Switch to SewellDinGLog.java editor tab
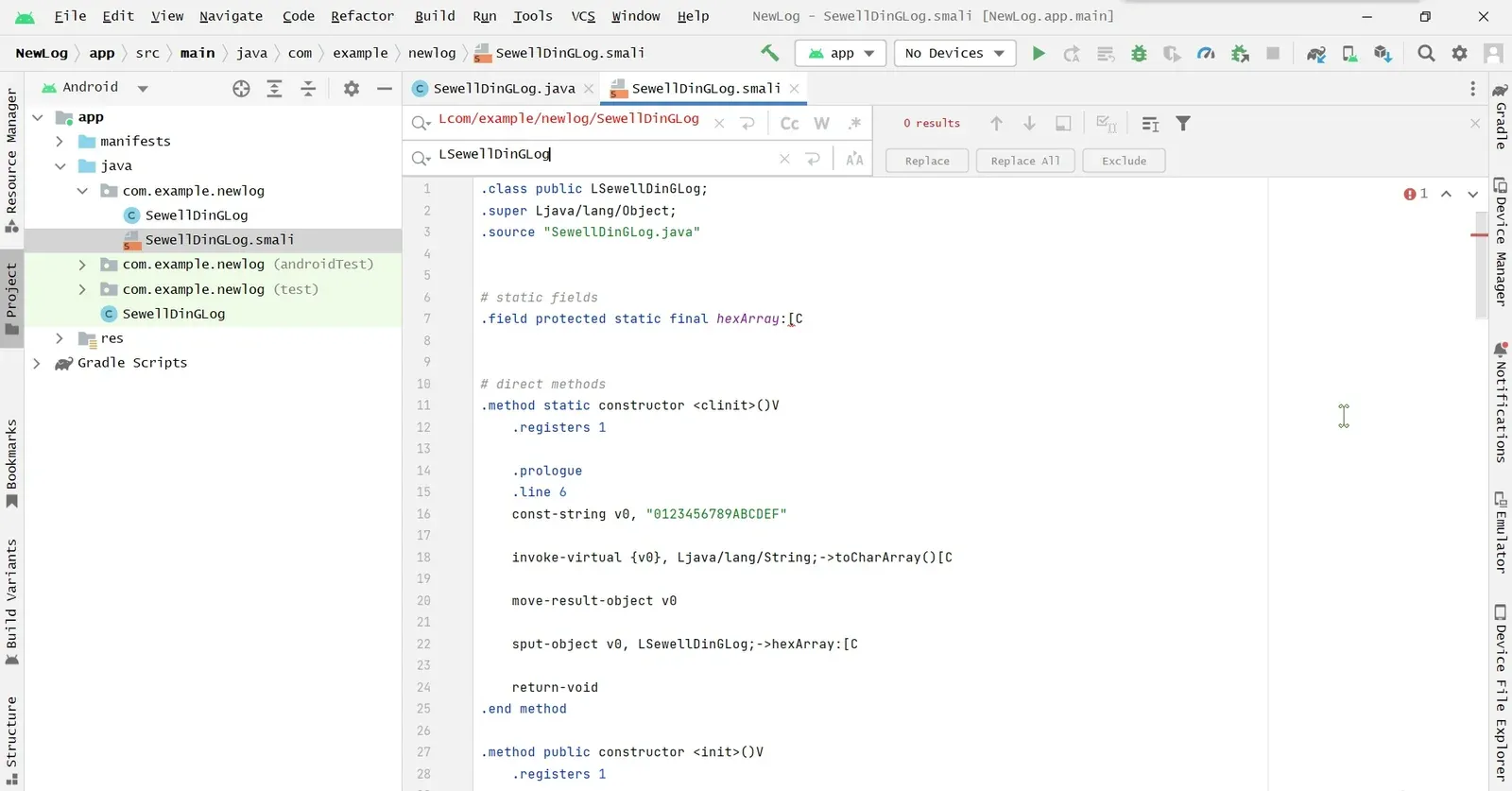The height and width of the screenshot is (791, 1512). [503, 89]
